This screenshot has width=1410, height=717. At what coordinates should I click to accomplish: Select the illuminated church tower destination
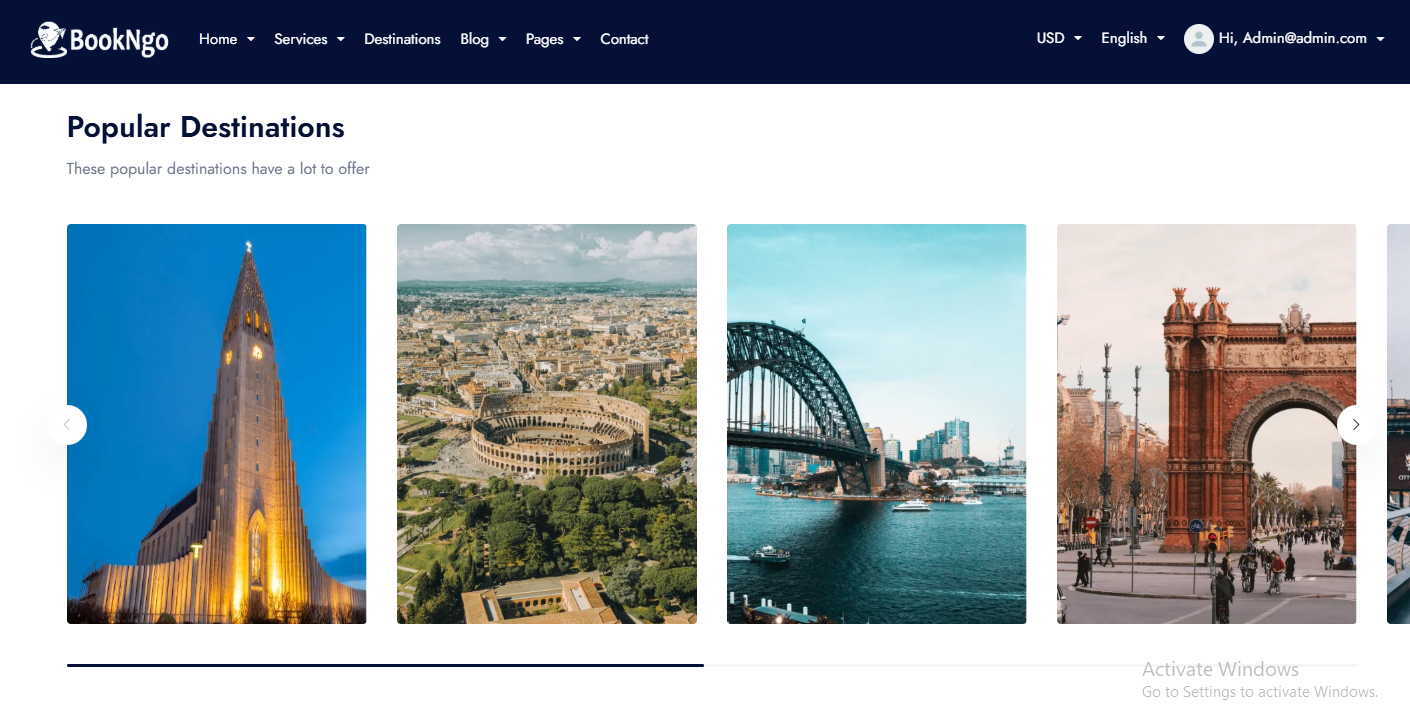coord(216,424)
